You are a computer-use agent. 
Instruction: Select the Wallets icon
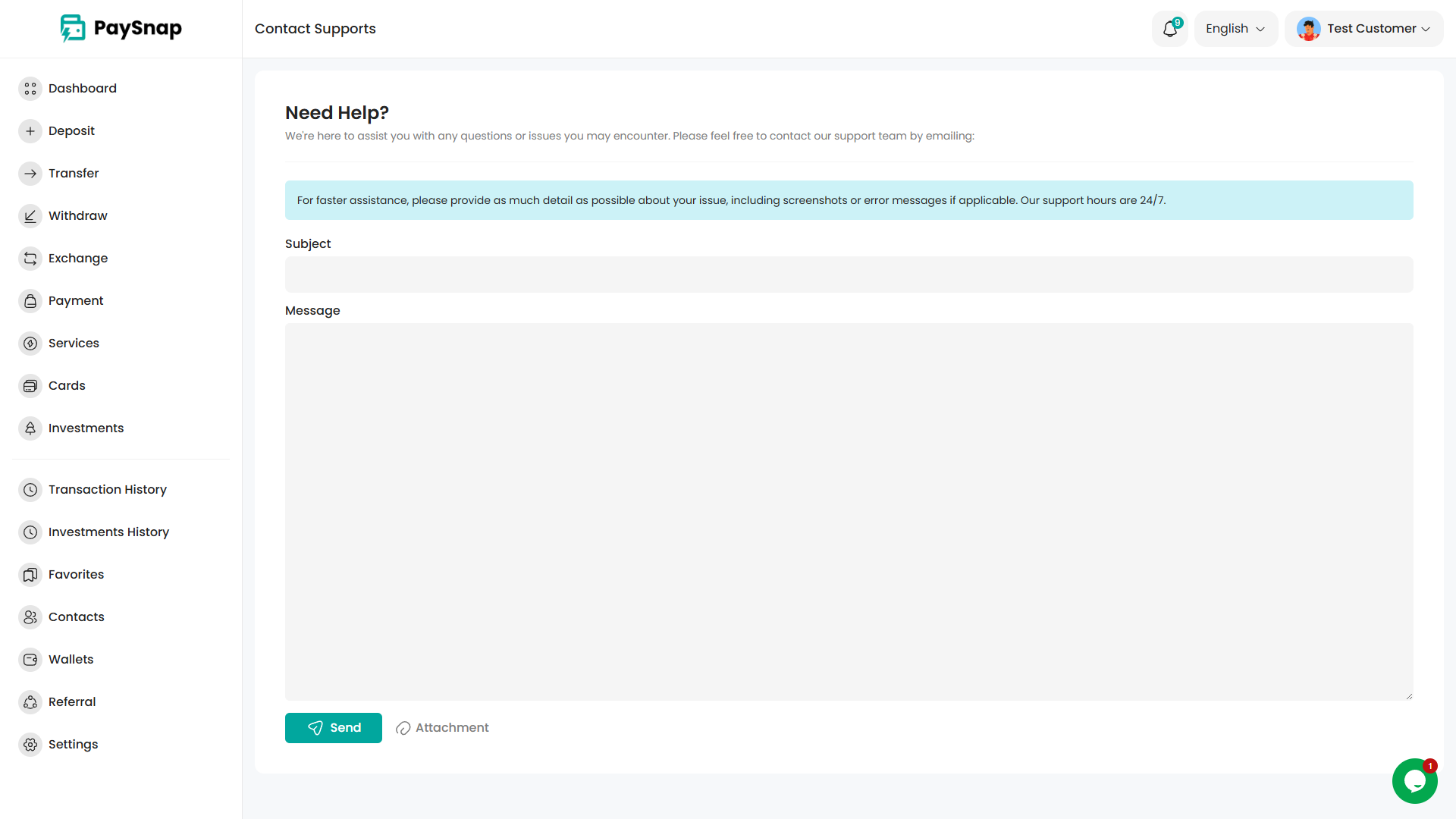(x=30, y=659)
